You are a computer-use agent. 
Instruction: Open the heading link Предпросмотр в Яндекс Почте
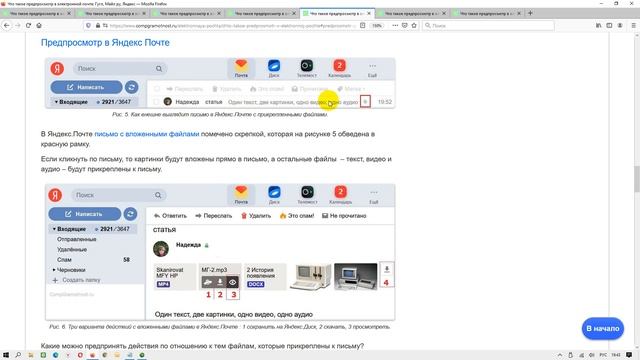[105, 42]
